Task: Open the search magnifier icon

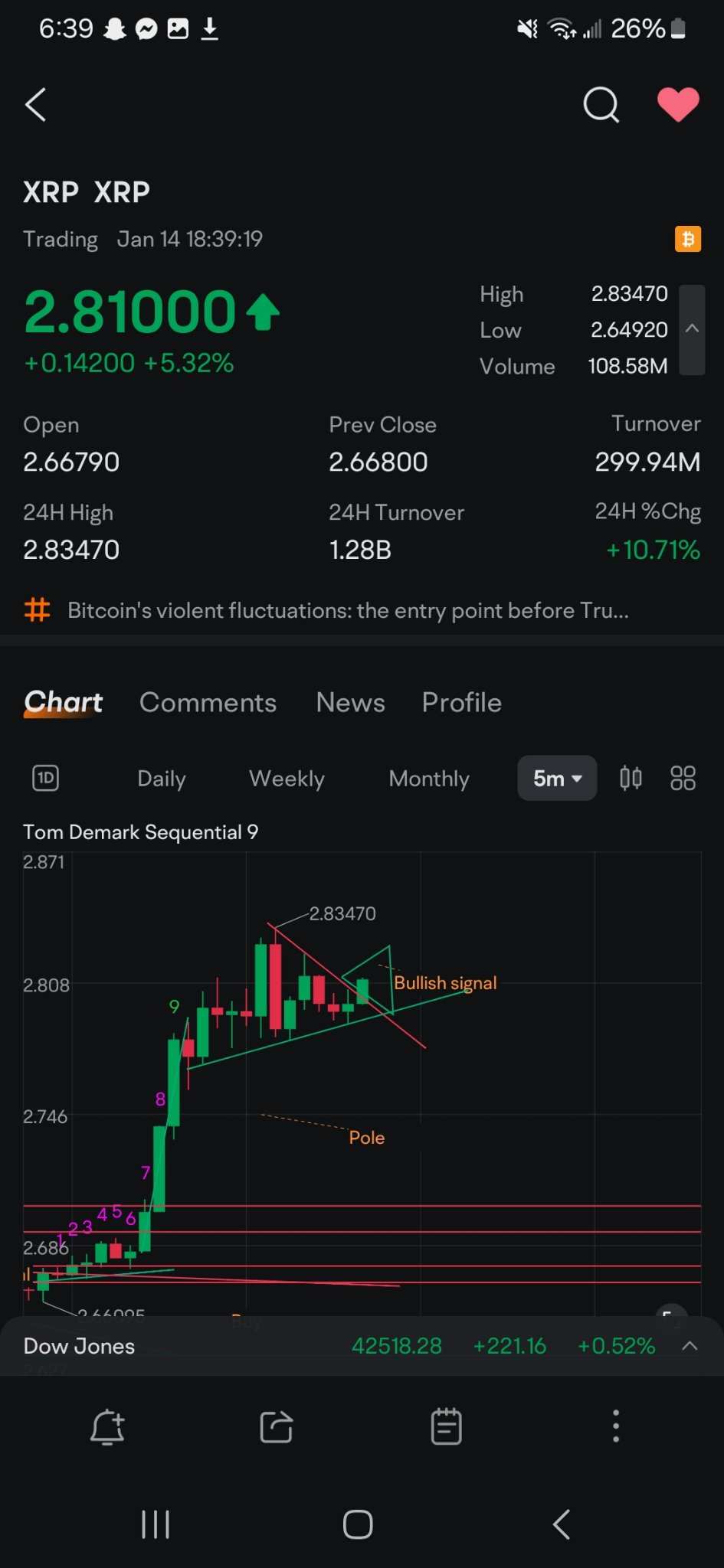Action: [601, 105]
